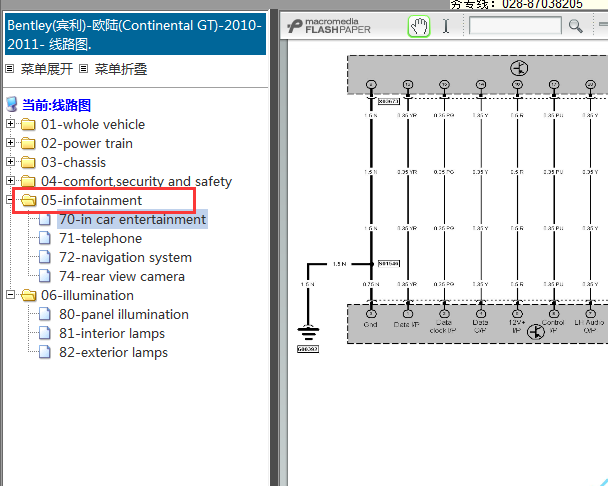This screenshot has height=486, width=608.
Task: Open the 70-in car entertainment diagram
Action: tap(132, 220)
